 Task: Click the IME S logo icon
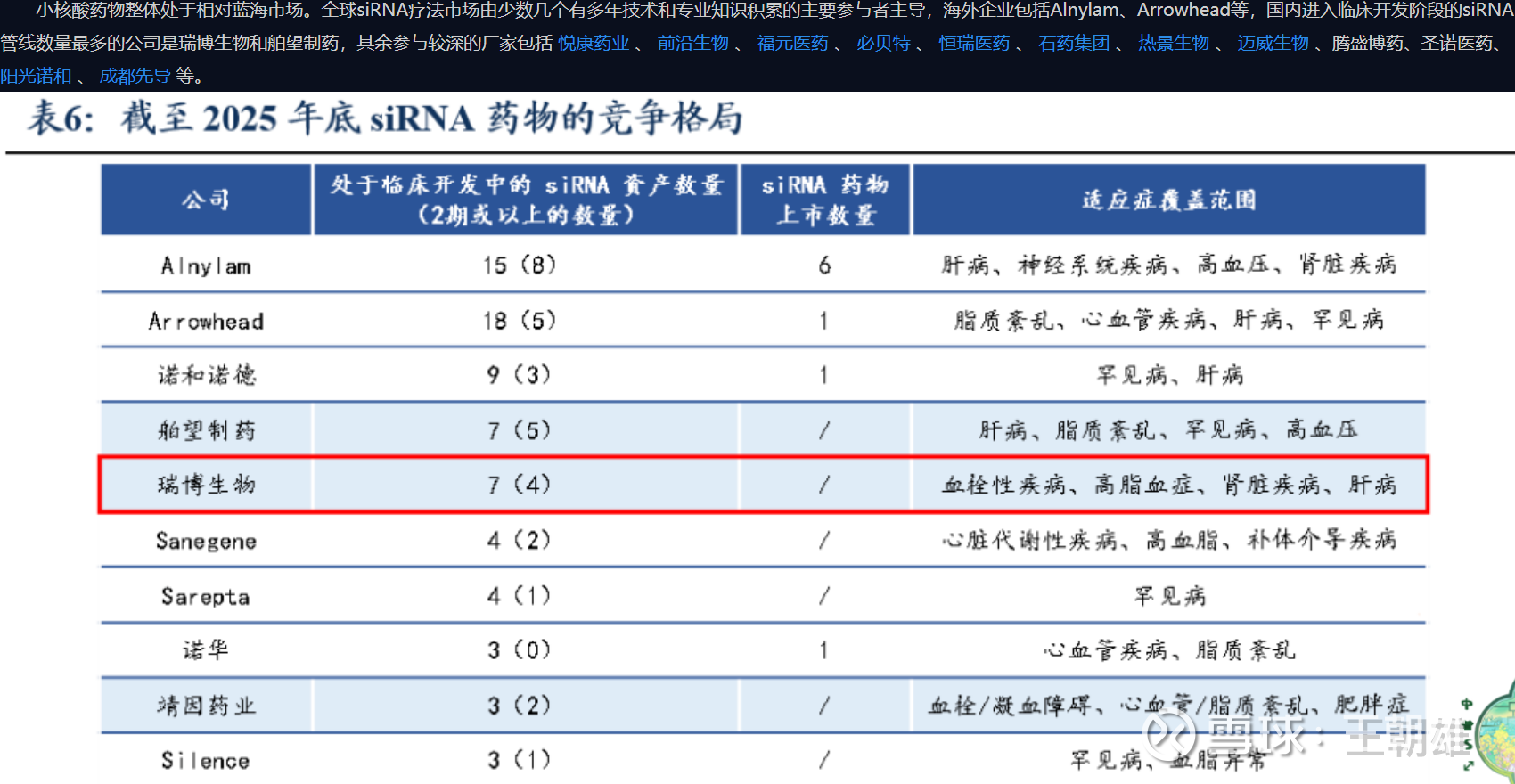pyautogui.click(x=1467, y=745)
